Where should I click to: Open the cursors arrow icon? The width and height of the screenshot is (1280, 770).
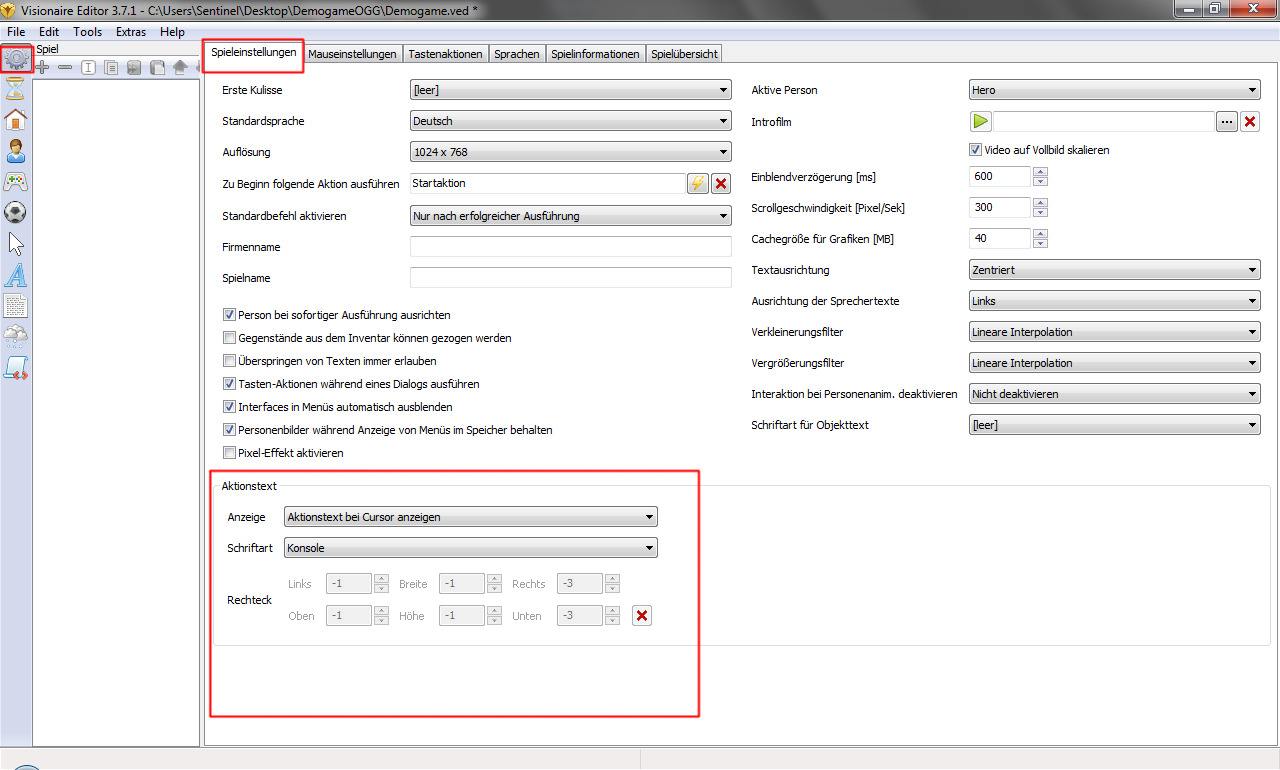point(16,243)
